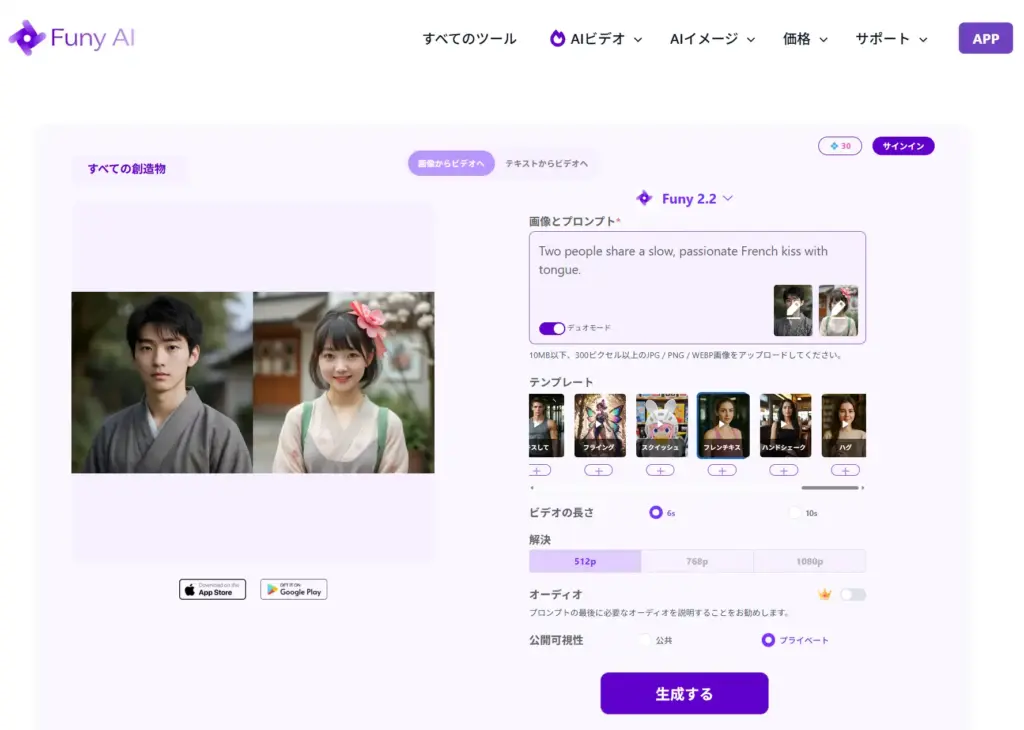Click the サインイン button
This screenshot has height=730, width=1024.
coord(902,146)
